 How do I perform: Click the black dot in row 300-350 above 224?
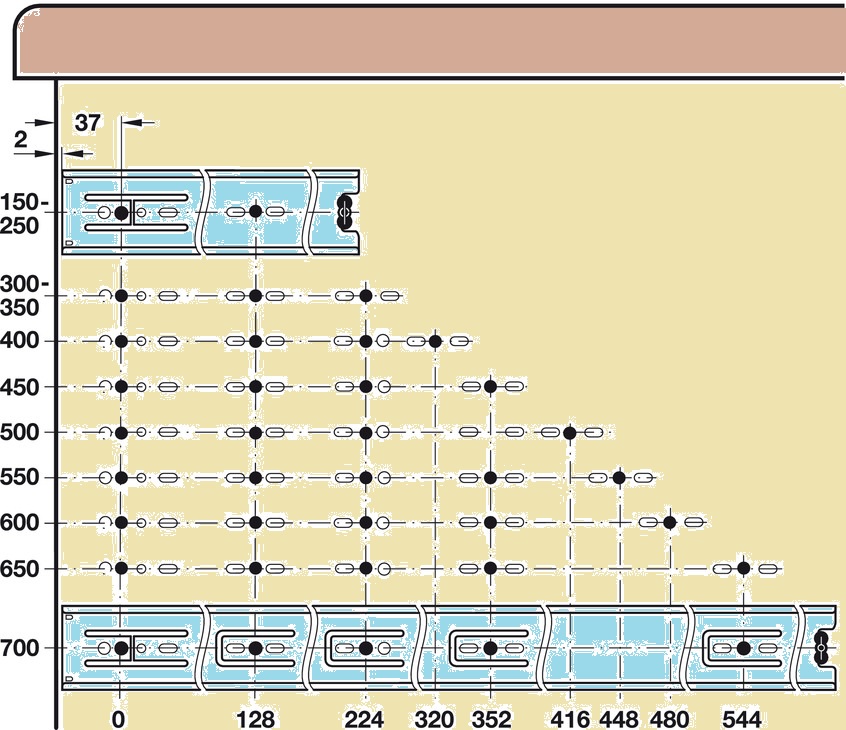366,296
